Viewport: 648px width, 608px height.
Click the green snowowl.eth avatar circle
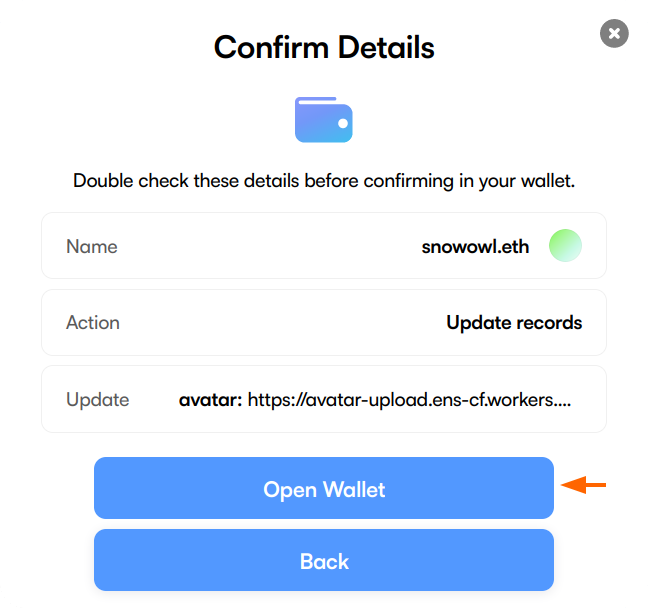tap(565, 246)
